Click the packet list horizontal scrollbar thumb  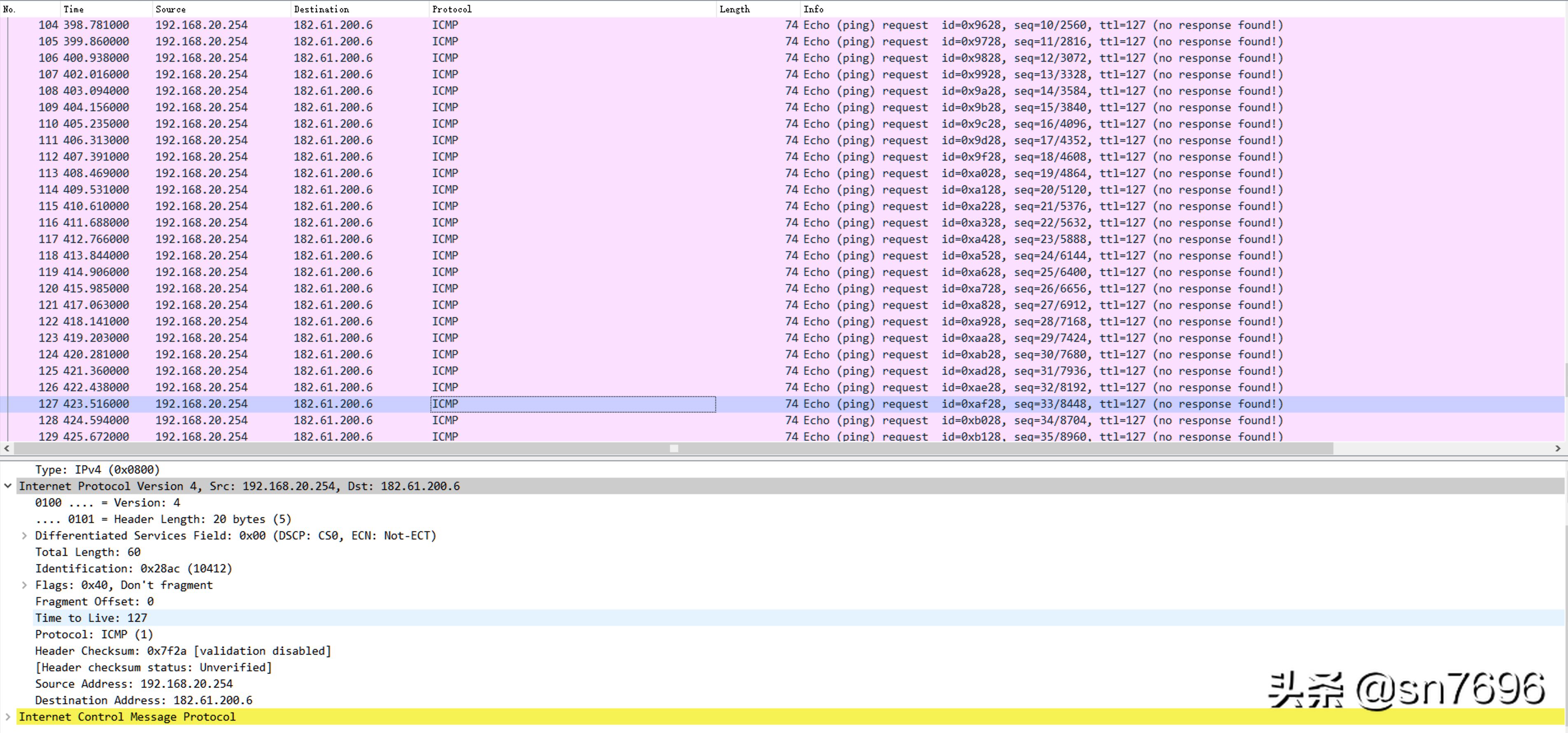coord(673,448)
